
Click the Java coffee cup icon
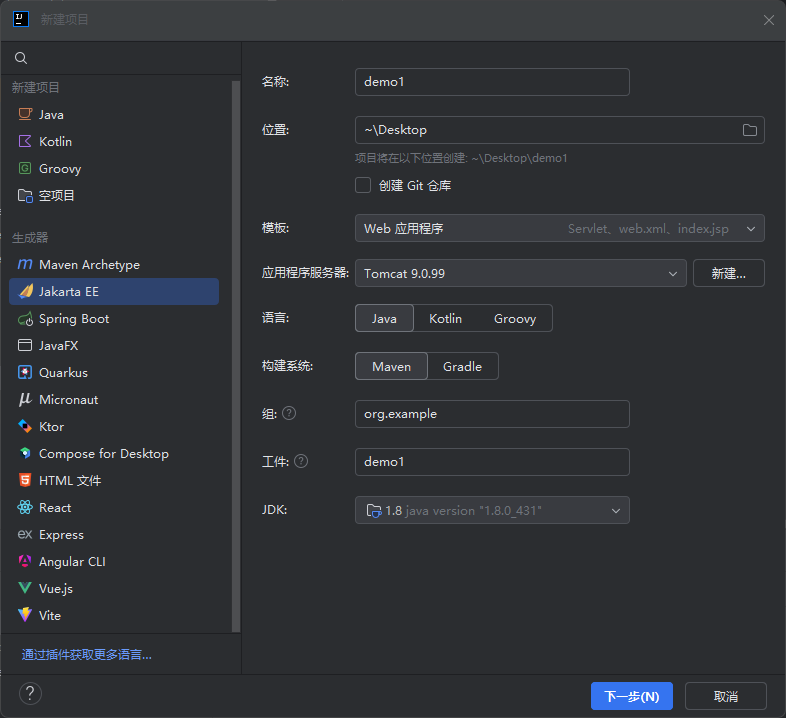point(25,114)
